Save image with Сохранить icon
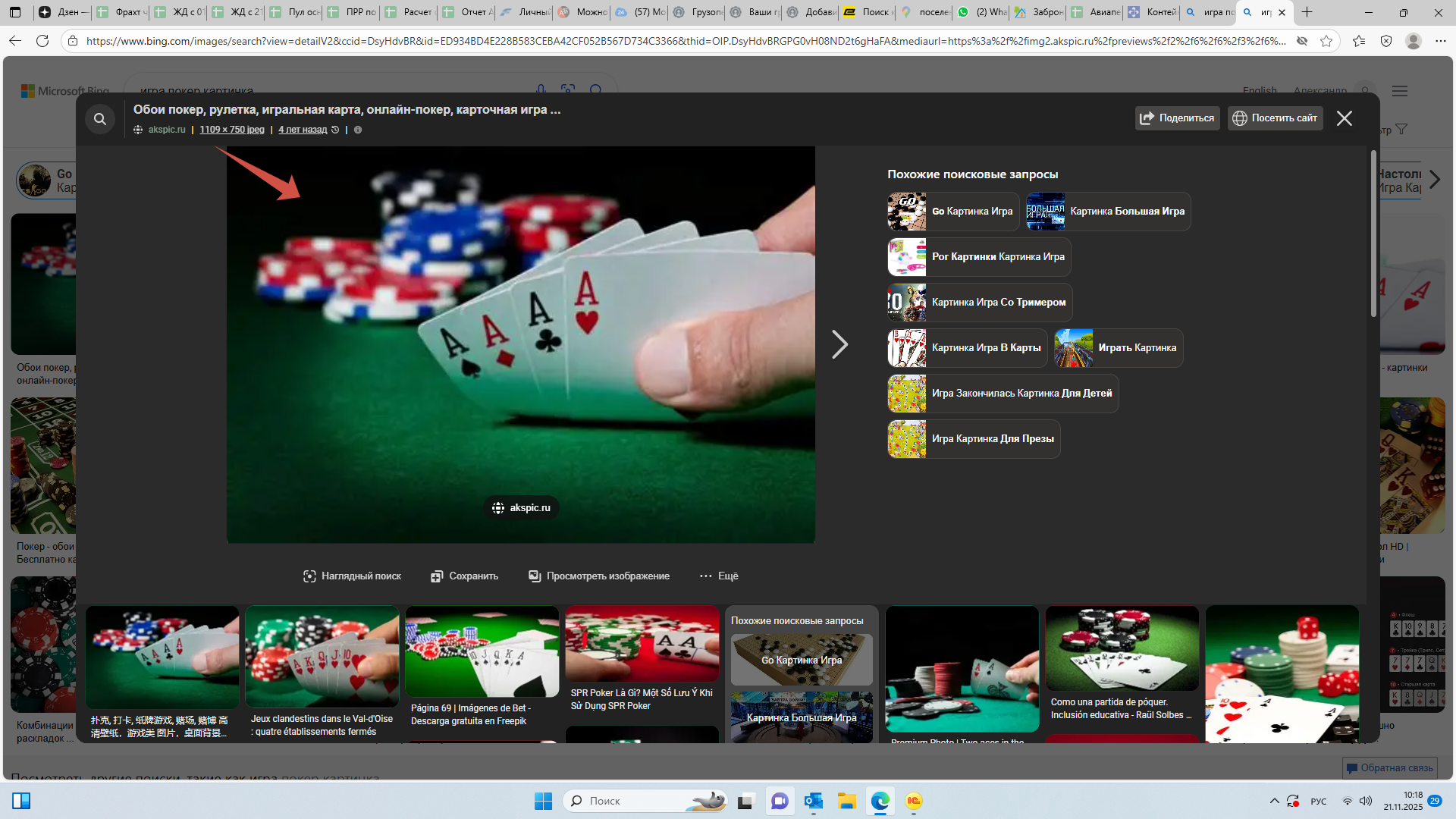Viewport: 1456px width, 819px height. pos(464,576)
